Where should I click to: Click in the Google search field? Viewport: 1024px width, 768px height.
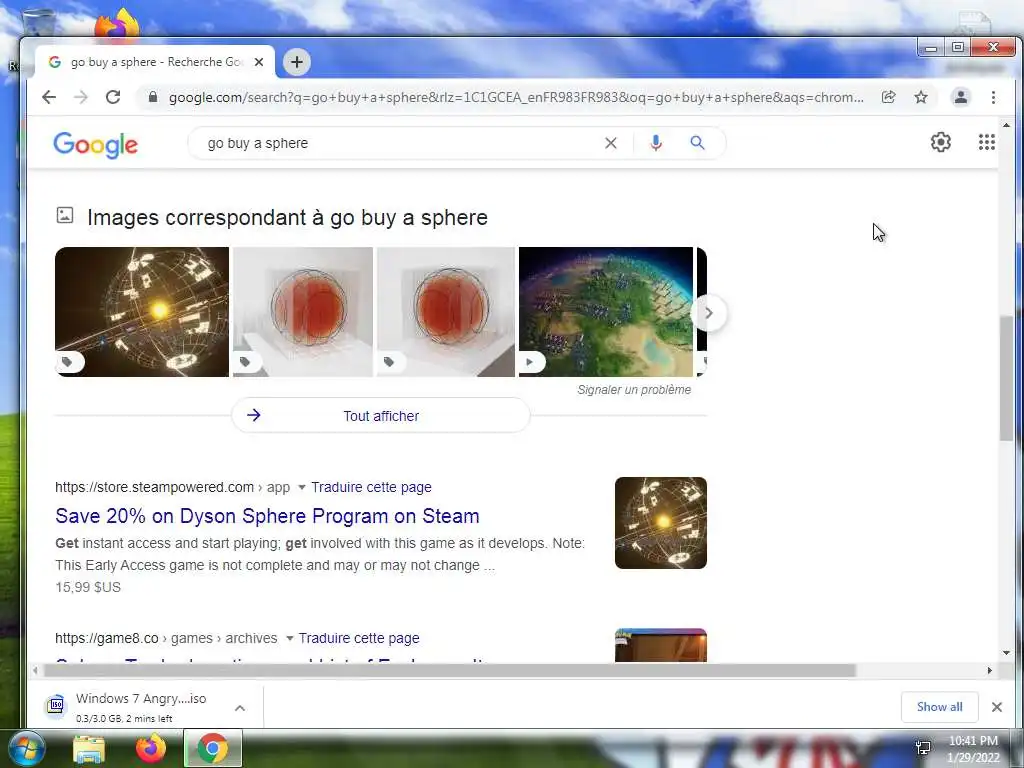(x=398, y=143)
